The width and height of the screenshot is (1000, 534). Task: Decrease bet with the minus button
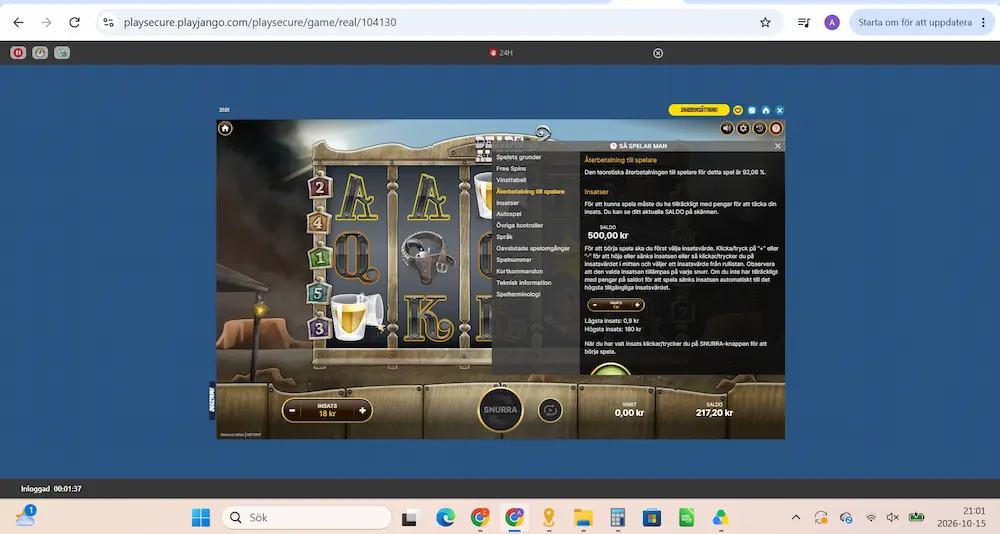[x=292, y=410]
